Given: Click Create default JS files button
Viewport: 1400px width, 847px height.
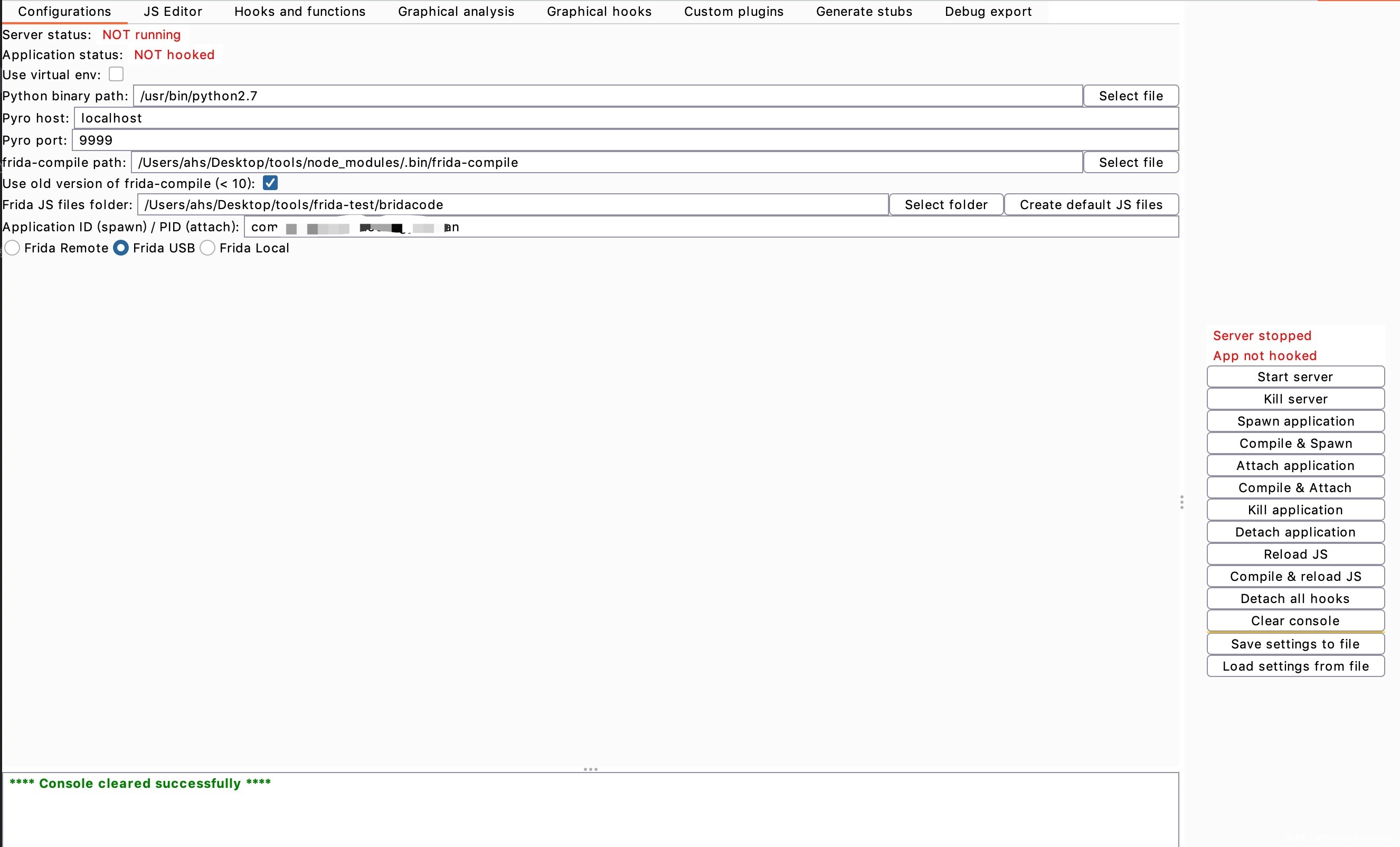Looking at the screenshot, I should click(1091, 205).
